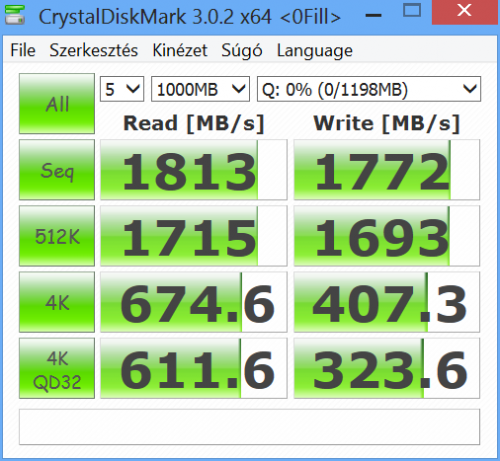Expand the drive selector showing Q: 0%
This screenshot has width=500, height=461.
369,89
